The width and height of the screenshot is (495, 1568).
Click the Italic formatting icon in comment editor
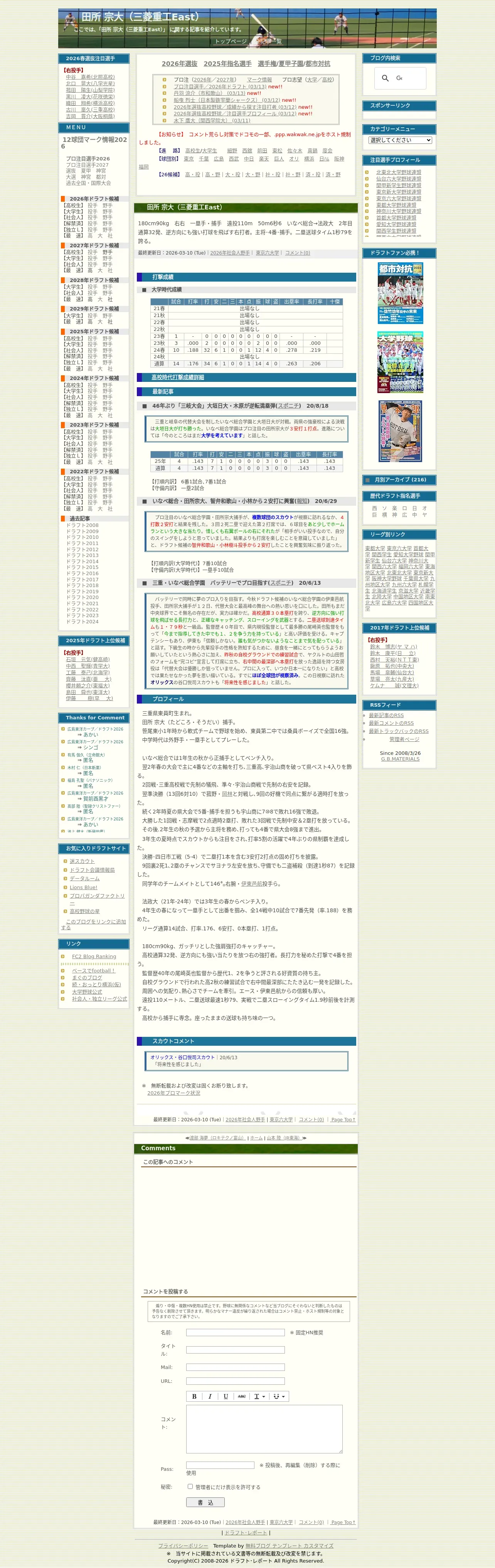210,1396
